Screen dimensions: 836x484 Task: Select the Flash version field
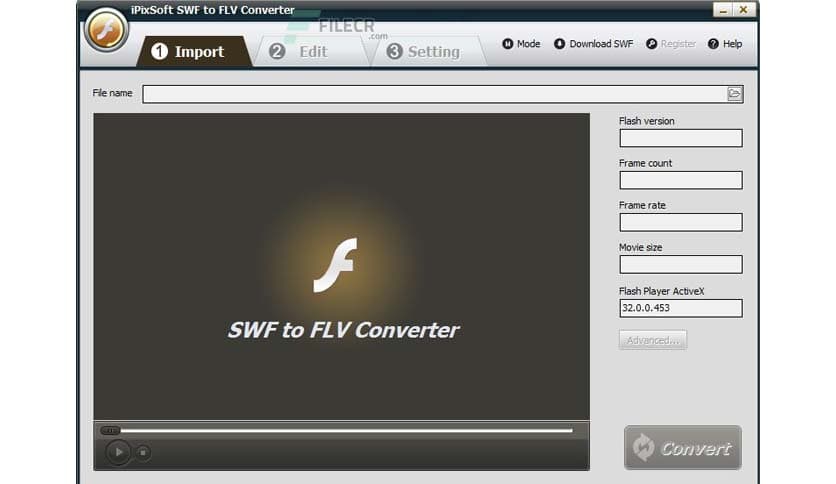tap(681, 138)
